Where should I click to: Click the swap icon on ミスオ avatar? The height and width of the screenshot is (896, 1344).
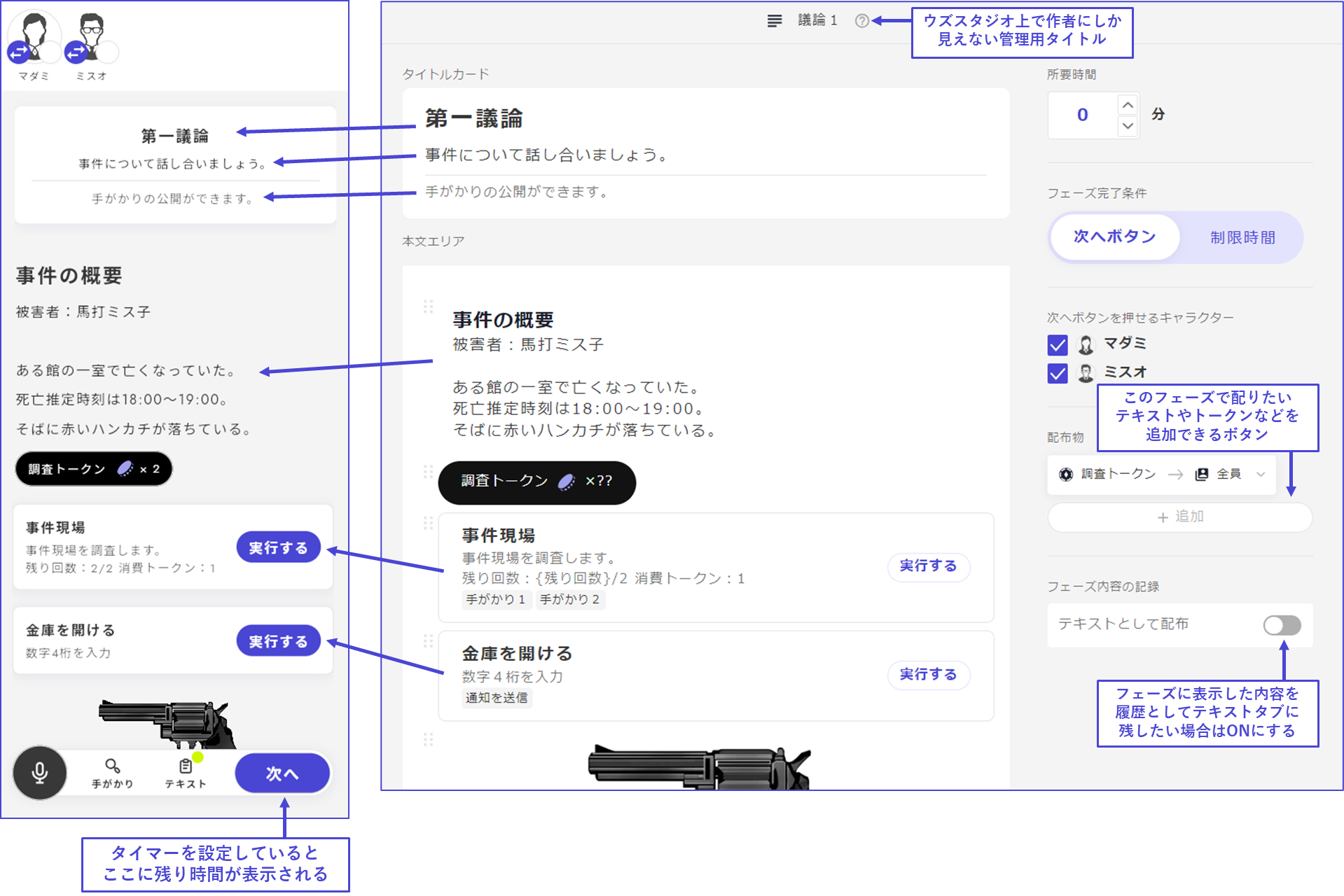(76, 52)
